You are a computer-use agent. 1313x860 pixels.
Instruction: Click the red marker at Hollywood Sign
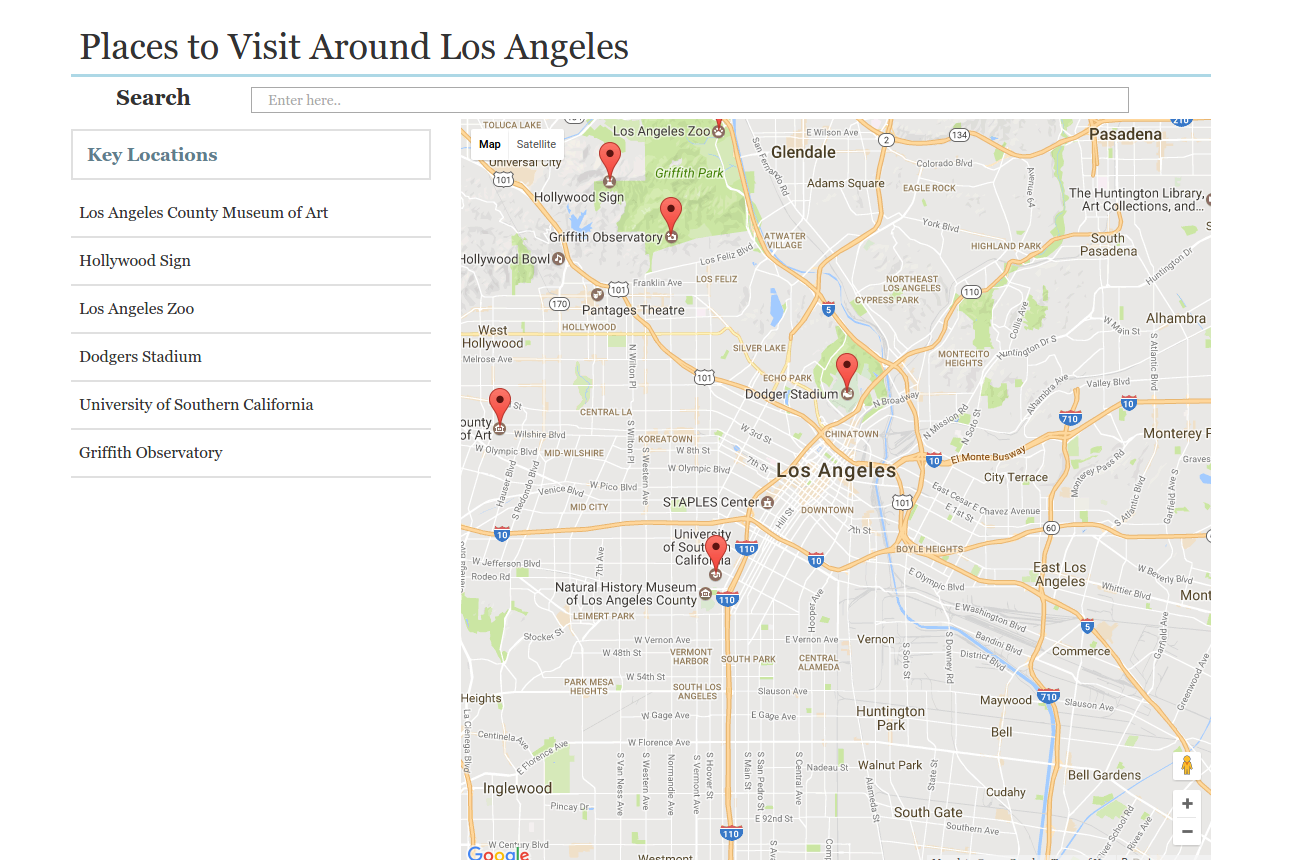pos(609,160)
